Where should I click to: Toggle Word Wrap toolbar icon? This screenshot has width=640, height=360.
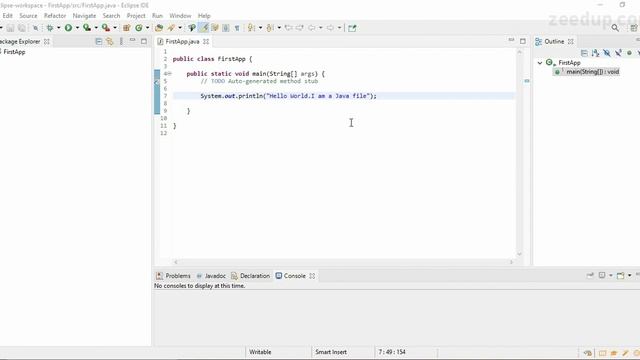[215, 28]
